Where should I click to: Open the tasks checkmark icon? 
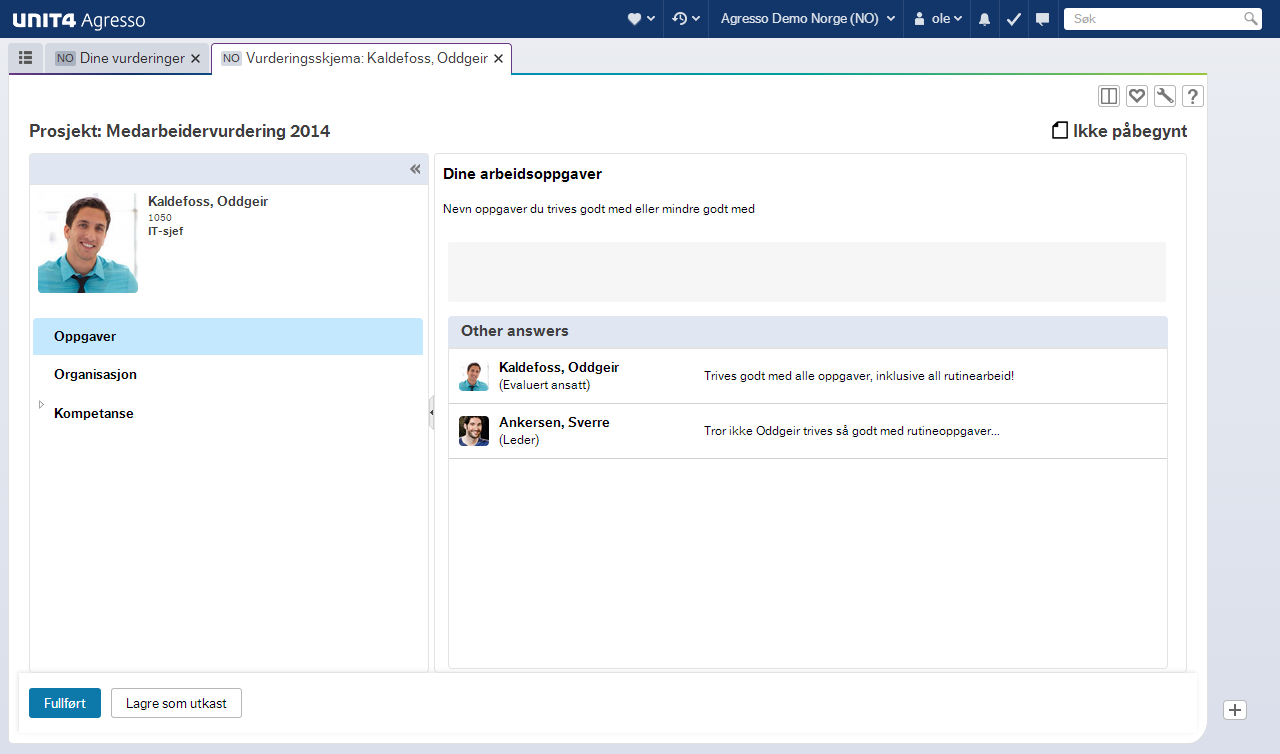(x=1013, y=19)
